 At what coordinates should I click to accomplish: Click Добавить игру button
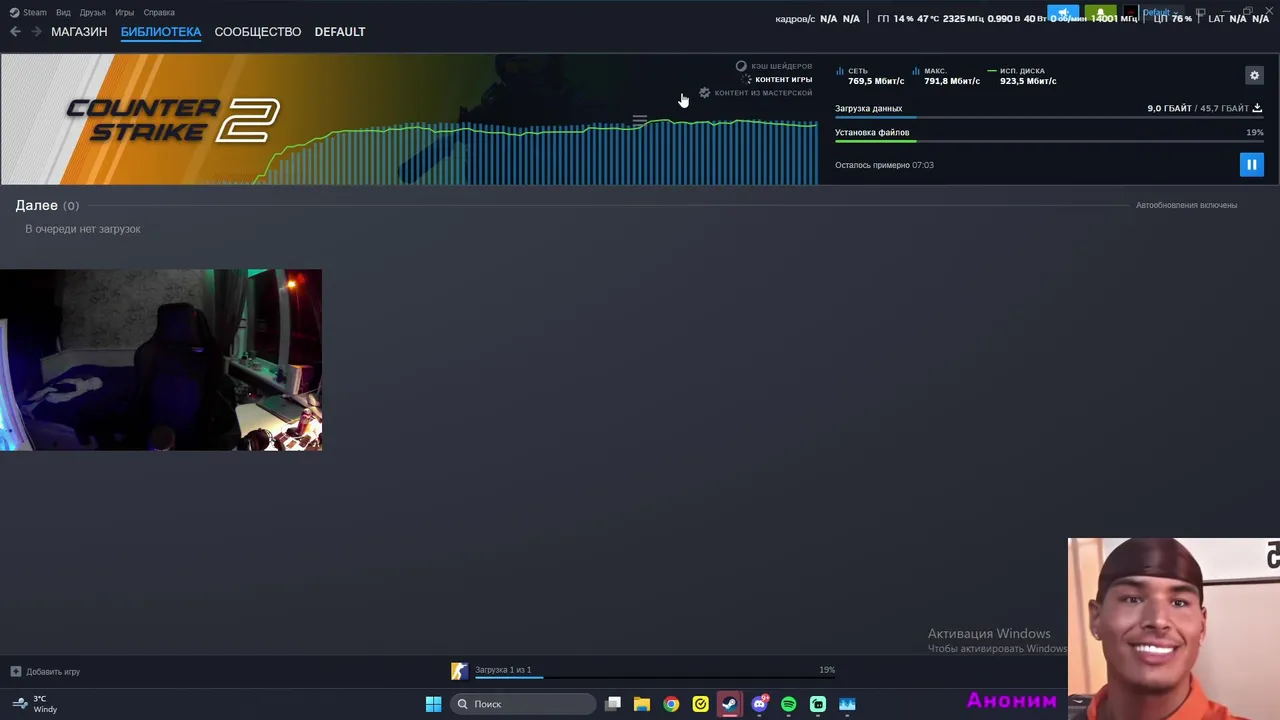(x=45, y=672)
